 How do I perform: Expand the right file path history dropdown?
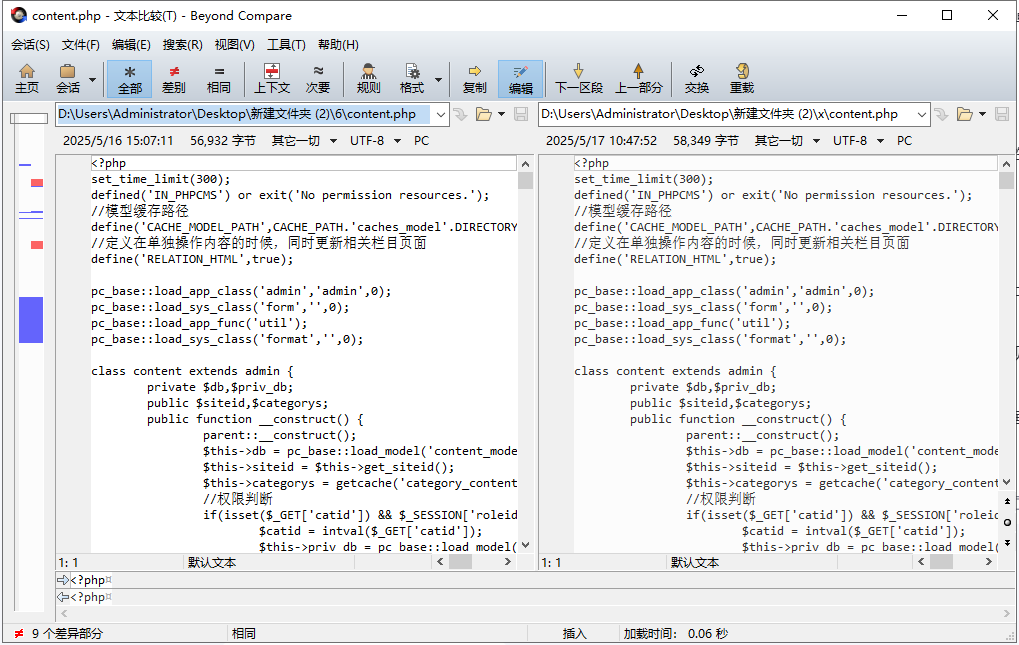click(922, 115)
